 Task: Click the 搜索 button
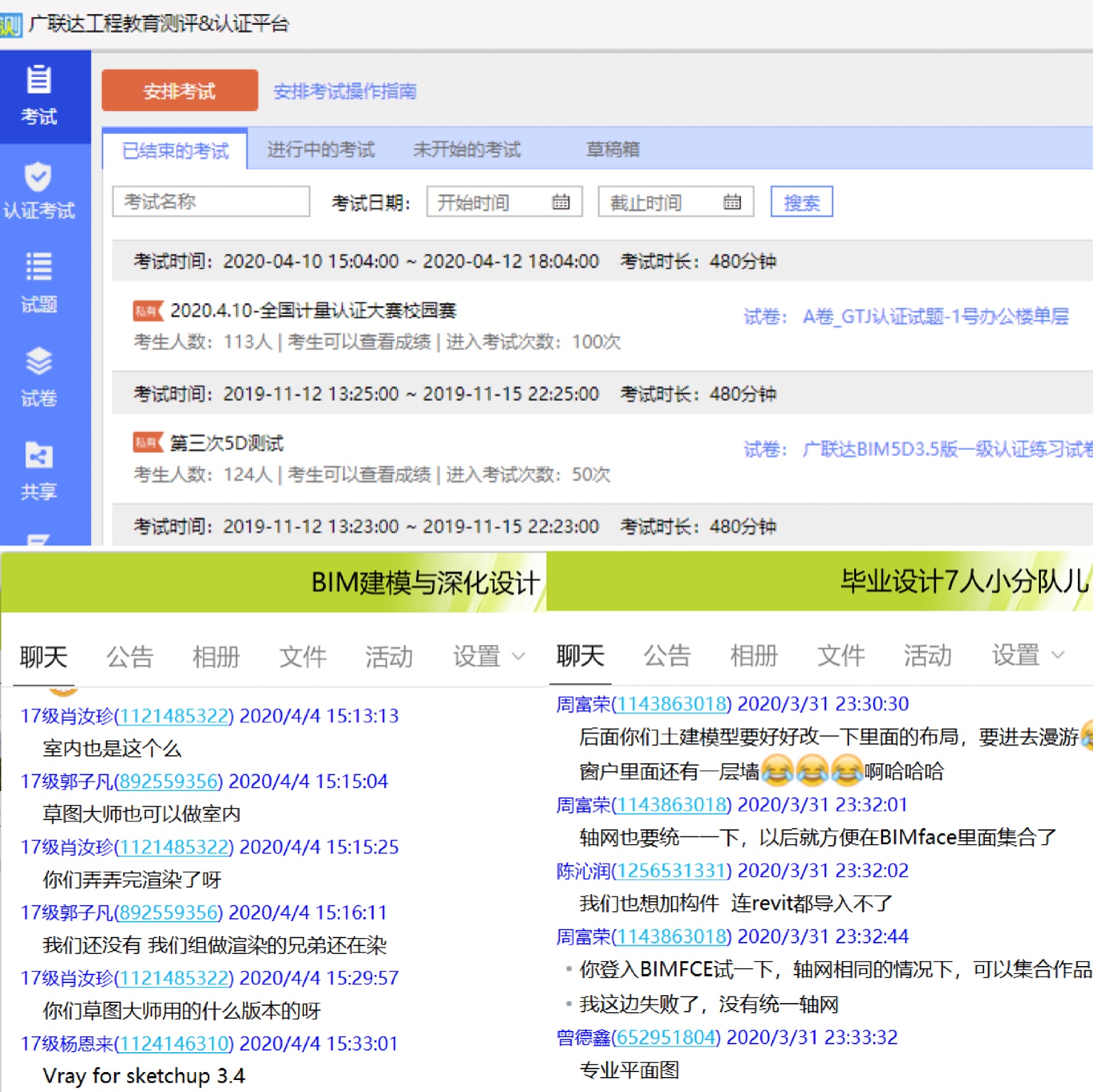[801, 203]
